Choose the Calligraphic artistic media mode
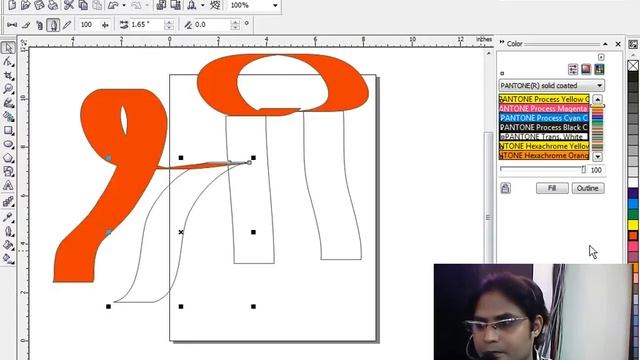This screenshot has width=640, height=360. click(53, 25)
